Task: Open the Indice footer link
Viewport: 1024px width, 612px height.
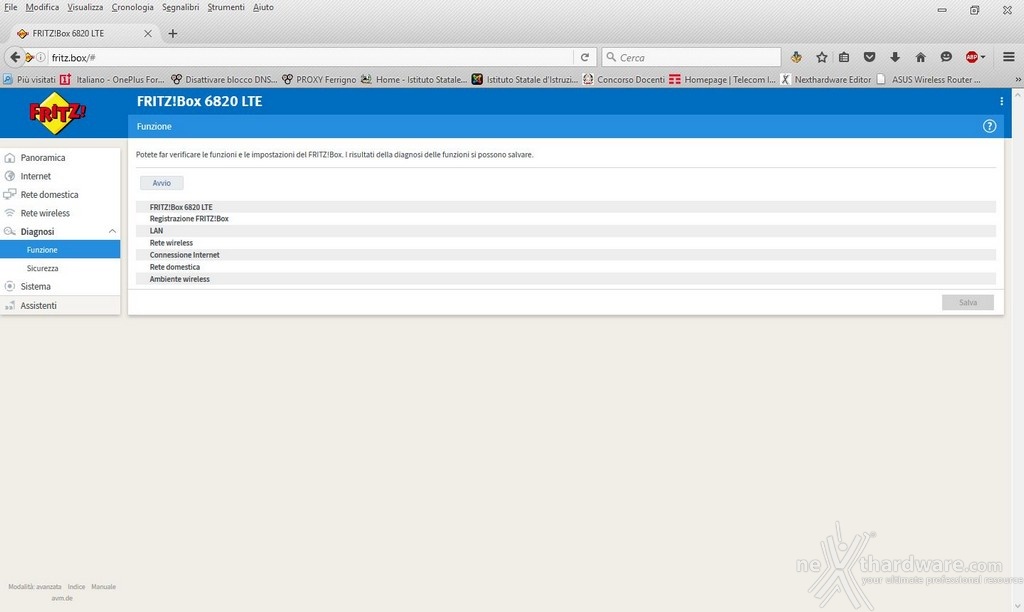Action: 76,587
